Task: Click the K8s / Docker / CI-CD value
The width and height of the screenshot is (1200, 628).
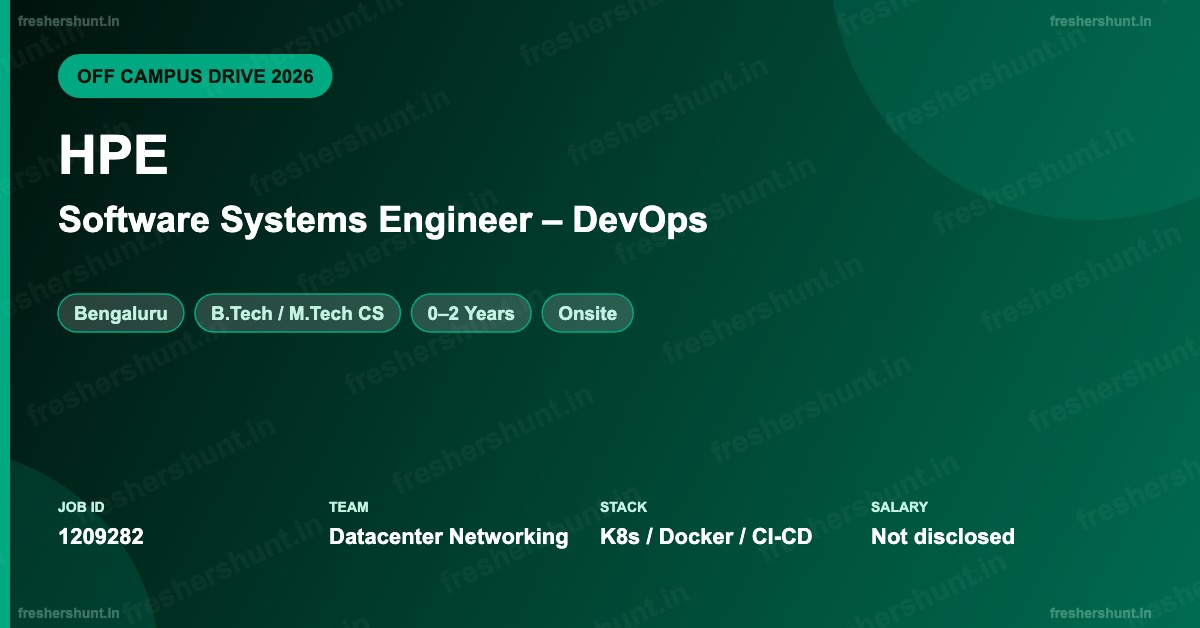Action: coord(706,537)
